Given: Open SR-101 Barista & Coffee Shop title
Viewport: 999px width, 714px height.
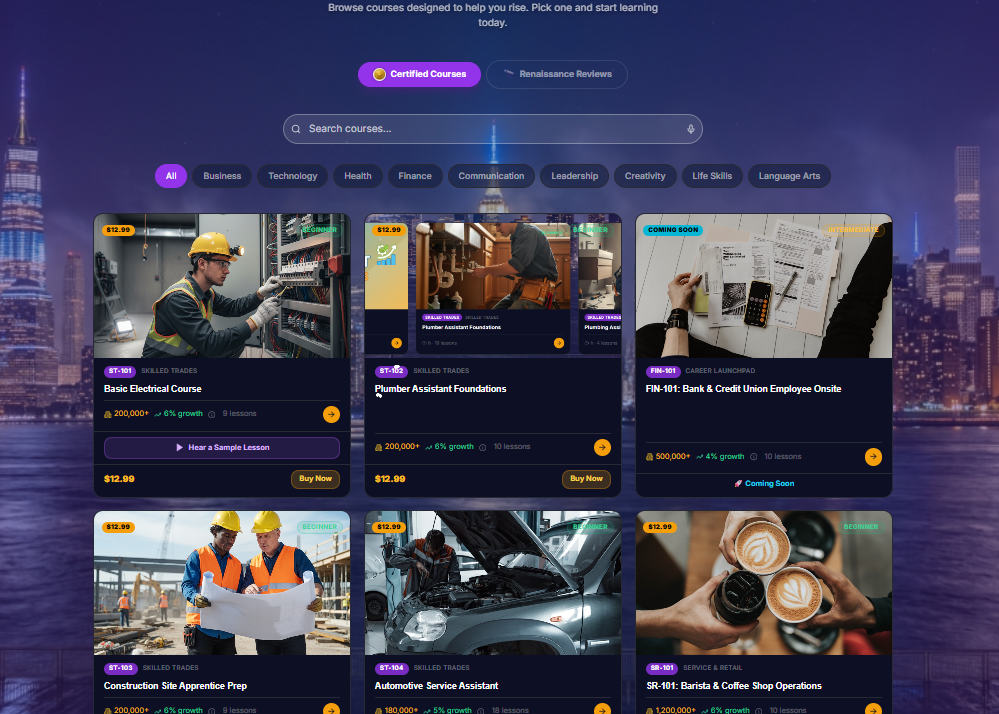Looking at the screenshot, I should pos(734,686).
